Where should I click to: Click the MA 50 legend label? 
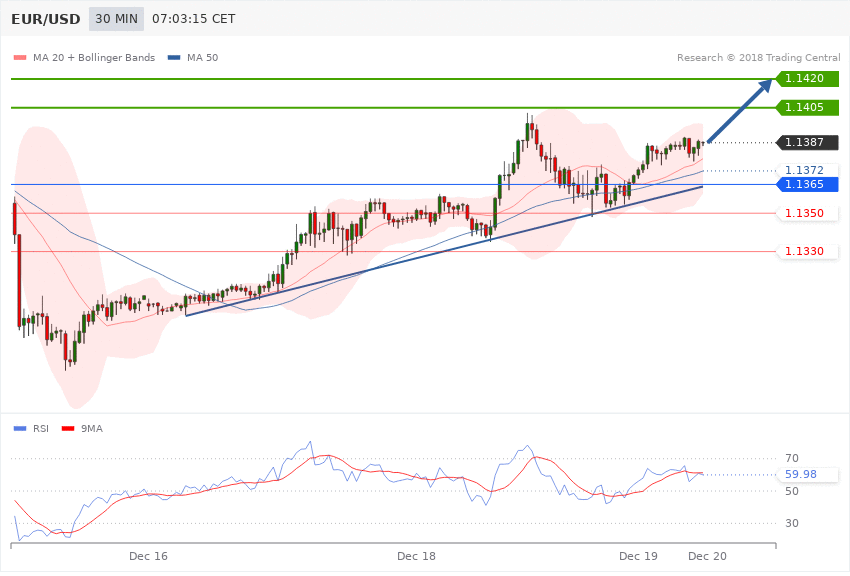(202, 57)
